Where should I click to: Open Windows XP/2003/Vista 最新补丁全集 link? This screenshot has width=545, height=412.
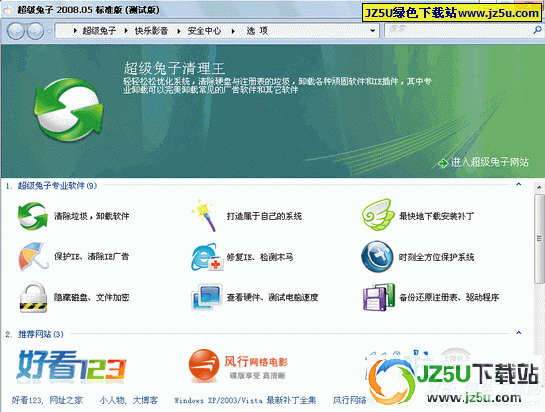point(245,401)
